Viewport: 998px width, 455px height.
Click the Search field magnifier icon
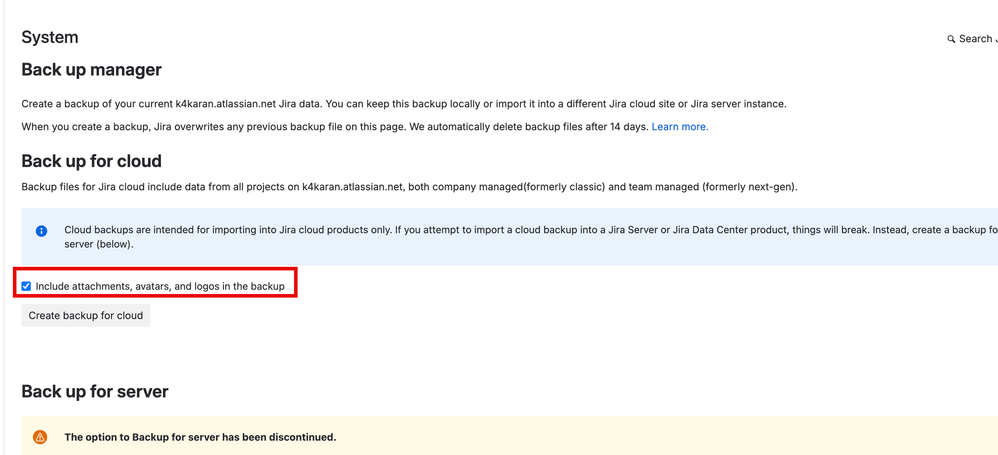(951, 39)
